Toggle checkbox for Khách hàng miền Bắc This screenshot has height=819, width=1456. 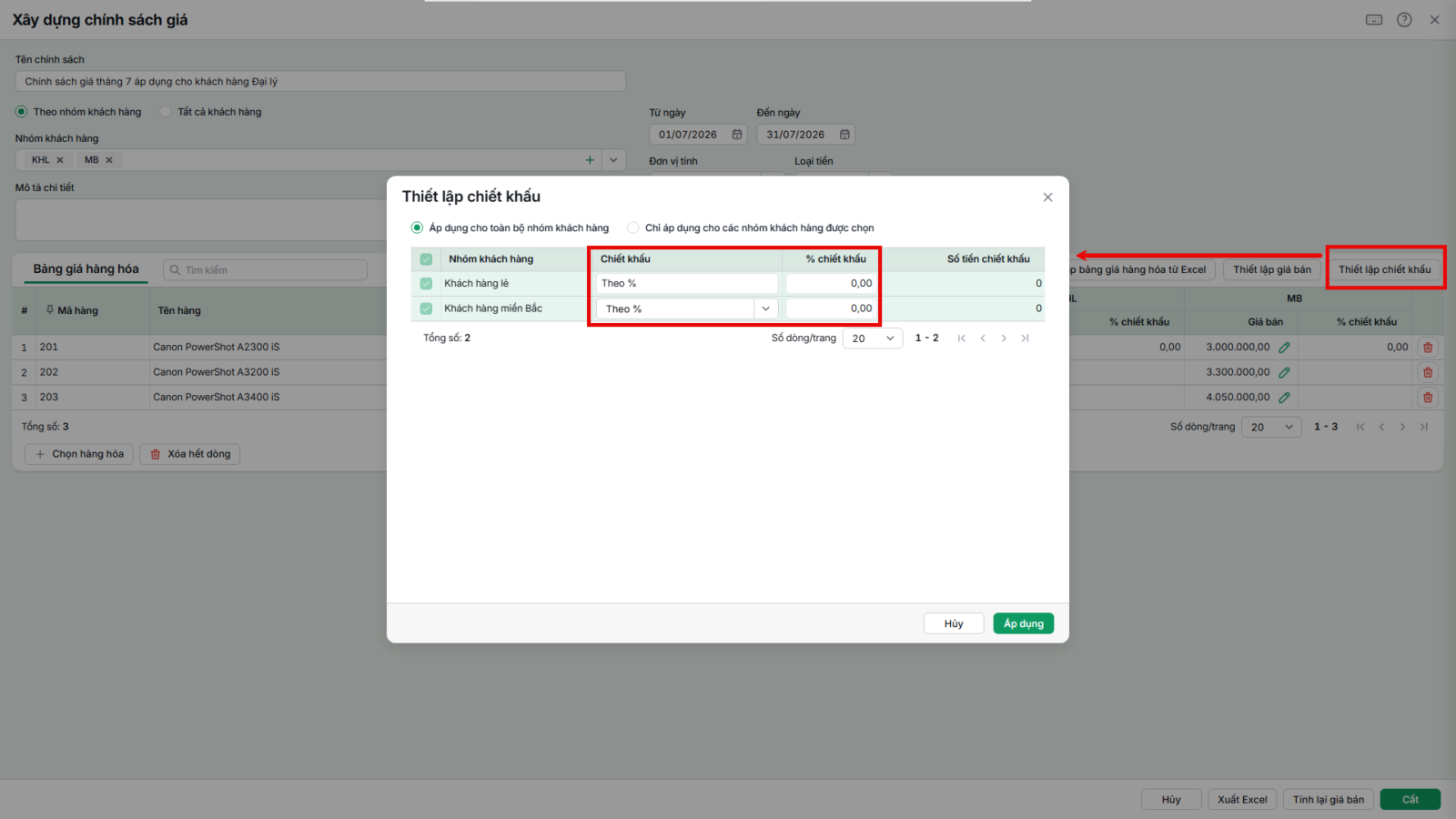pyautogui.click(x=426, y=308)
